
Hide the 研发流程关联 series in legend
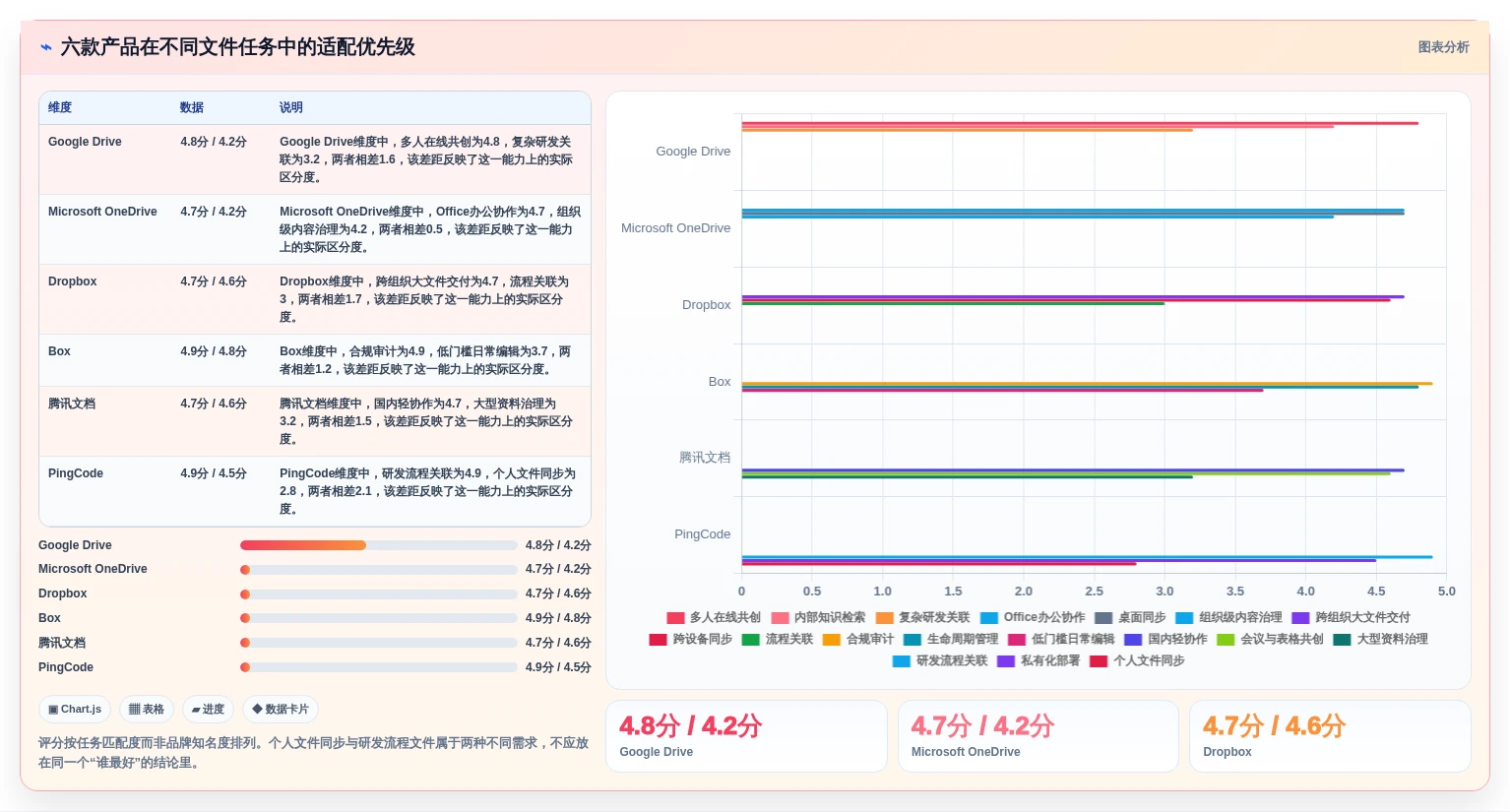[940, 660]
